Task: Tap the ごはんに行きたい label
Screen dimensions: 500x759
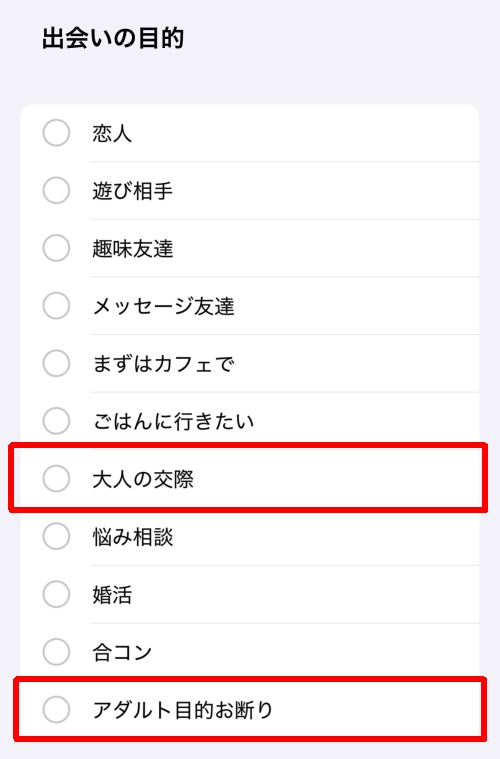Action: pos(173,421)
